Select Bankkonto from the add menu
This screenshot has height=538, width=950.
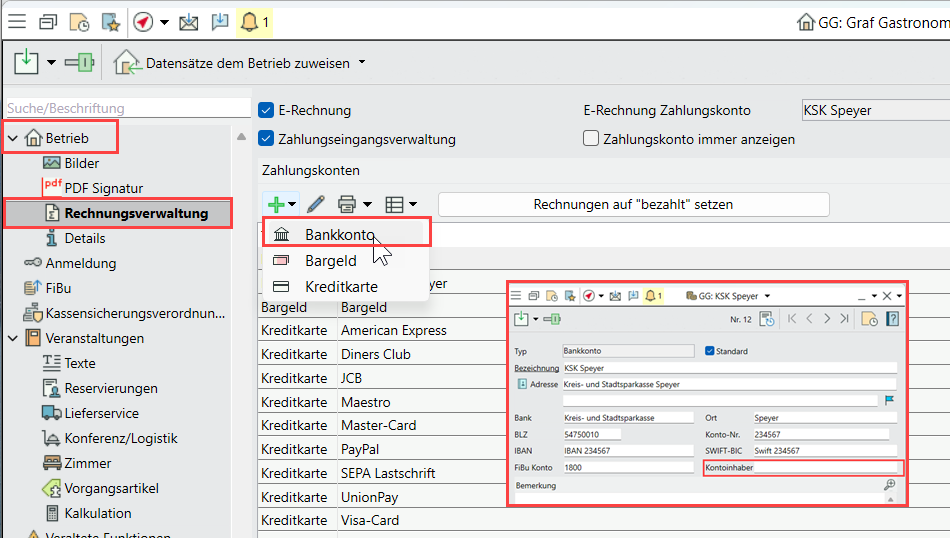click(x=339, y=235)
